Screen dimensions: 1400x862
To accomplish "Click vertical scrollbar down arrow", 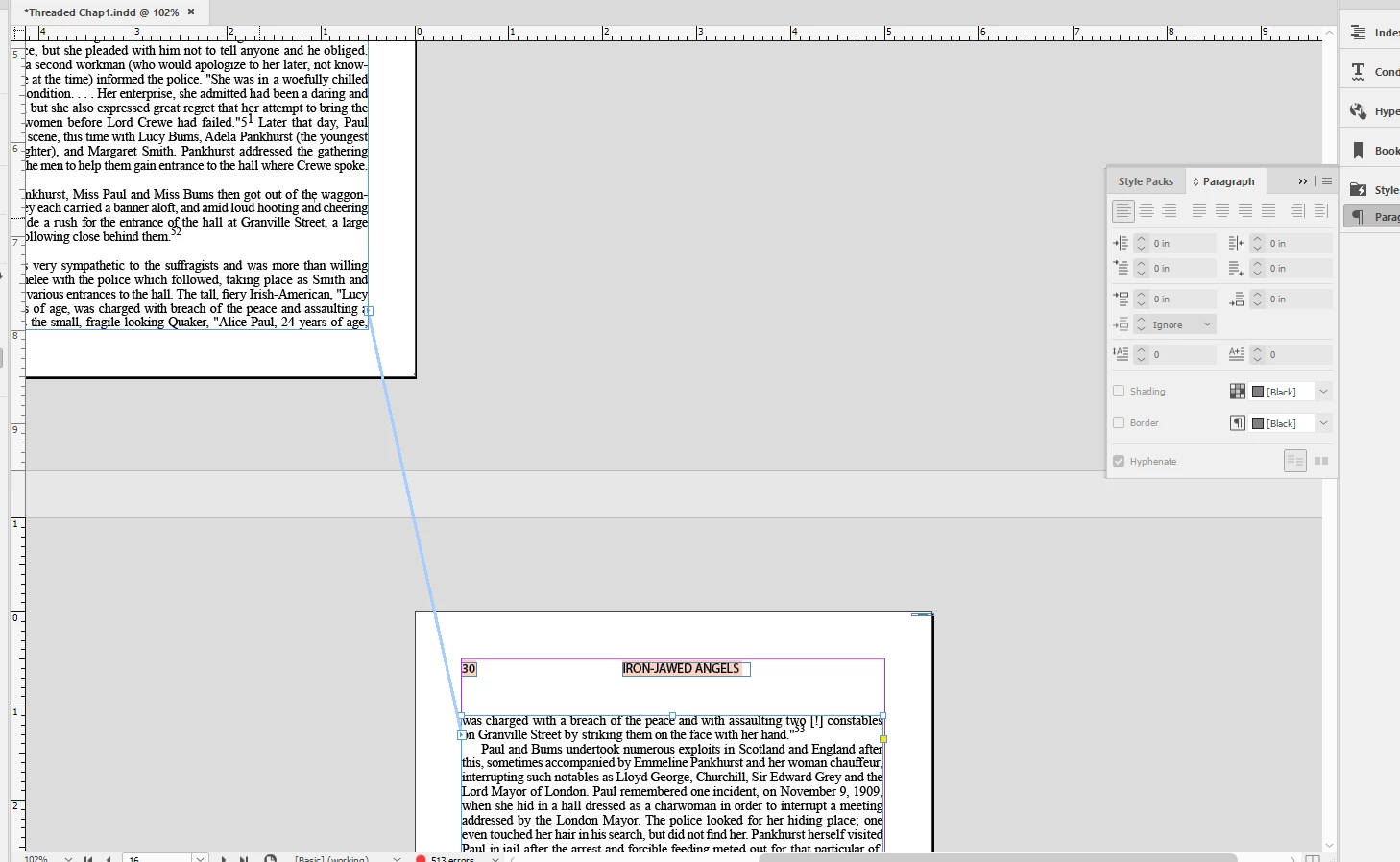I will [1329, 846].
